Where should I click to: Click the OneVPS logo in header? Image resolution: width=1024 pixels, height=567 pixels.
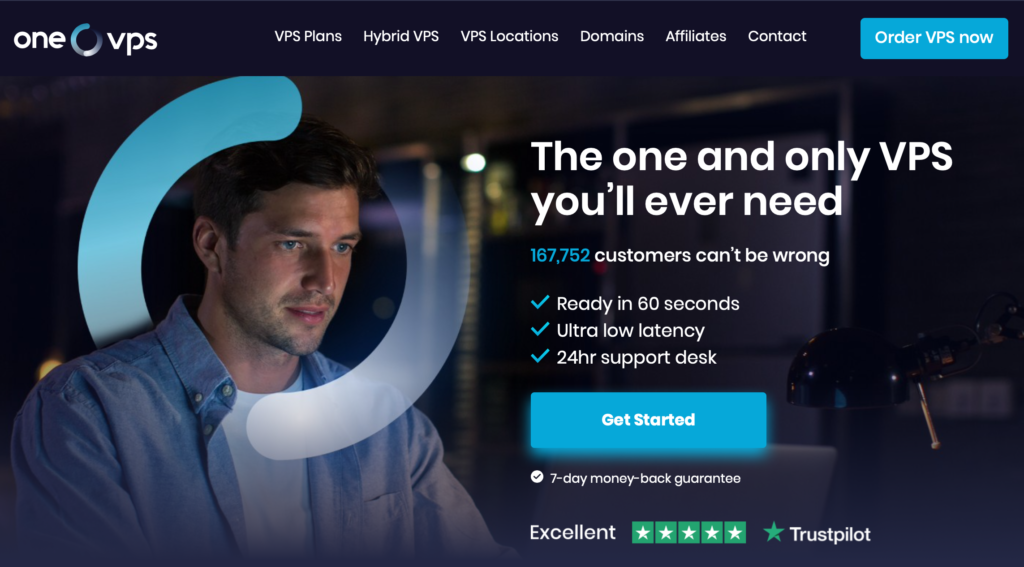[86, 40]
